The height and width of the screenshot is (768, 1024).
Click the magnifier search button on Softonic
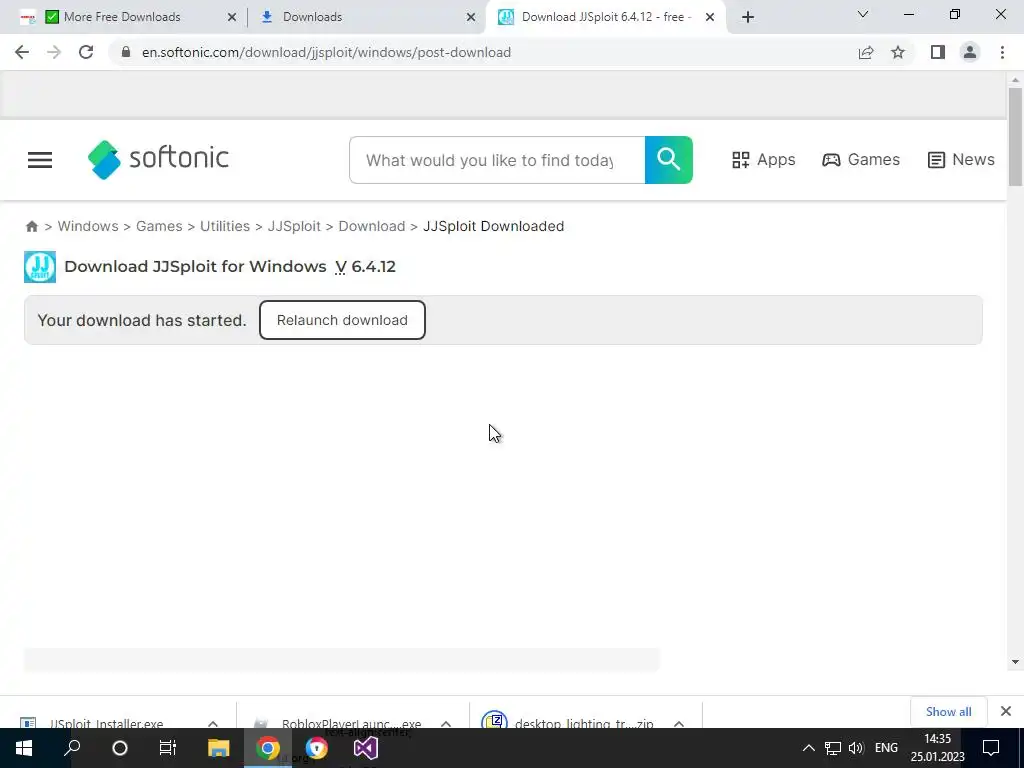[x=669, y=160]
